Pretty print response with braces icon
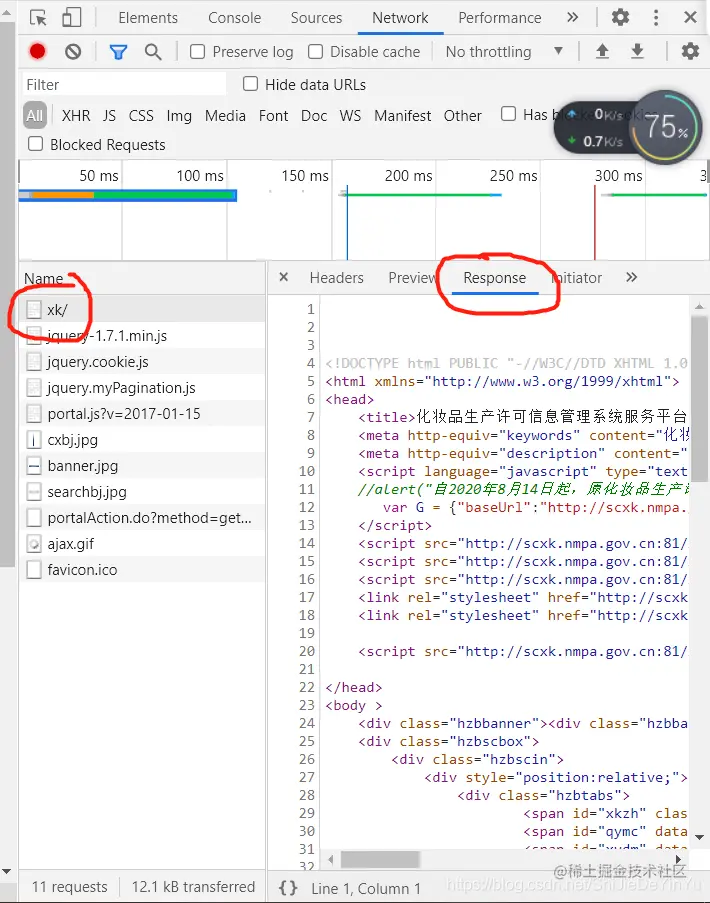 point(288,887)
